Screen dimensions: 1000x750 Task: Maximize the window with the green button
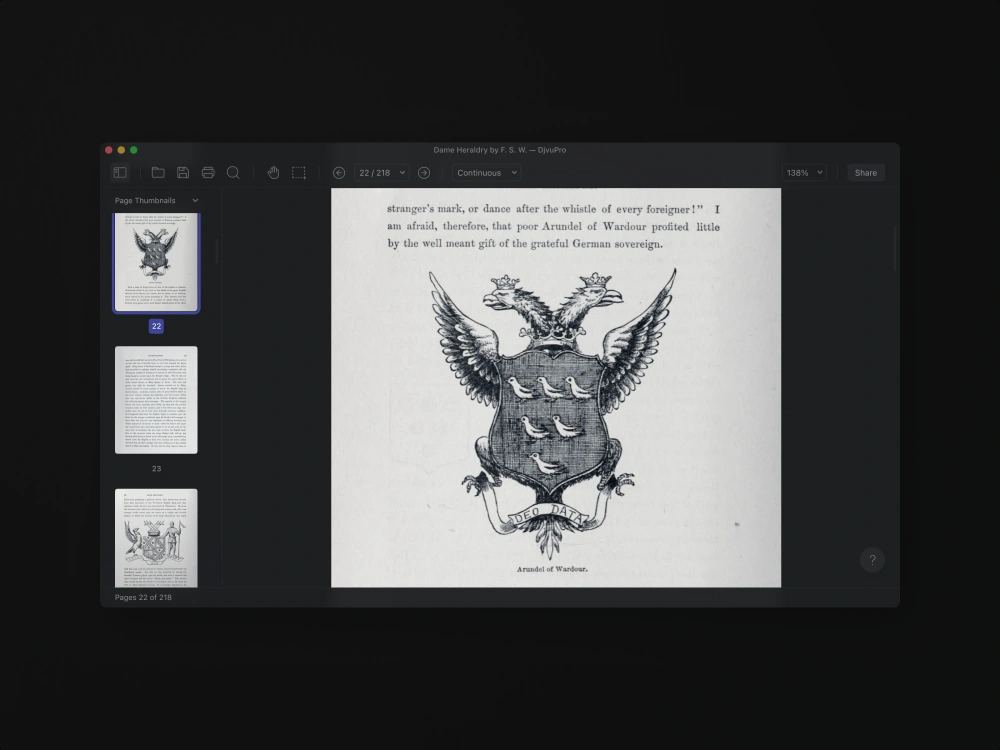pos(134,150)
